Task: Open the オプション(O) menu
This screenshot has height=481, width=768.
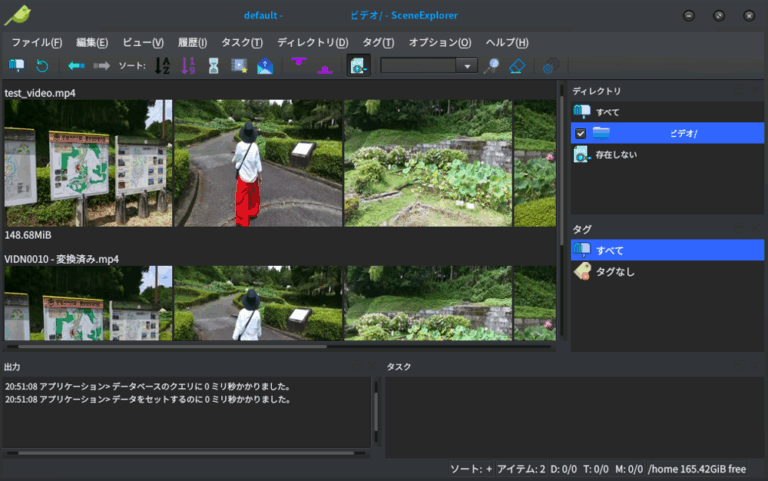Action: pos(440,43)
